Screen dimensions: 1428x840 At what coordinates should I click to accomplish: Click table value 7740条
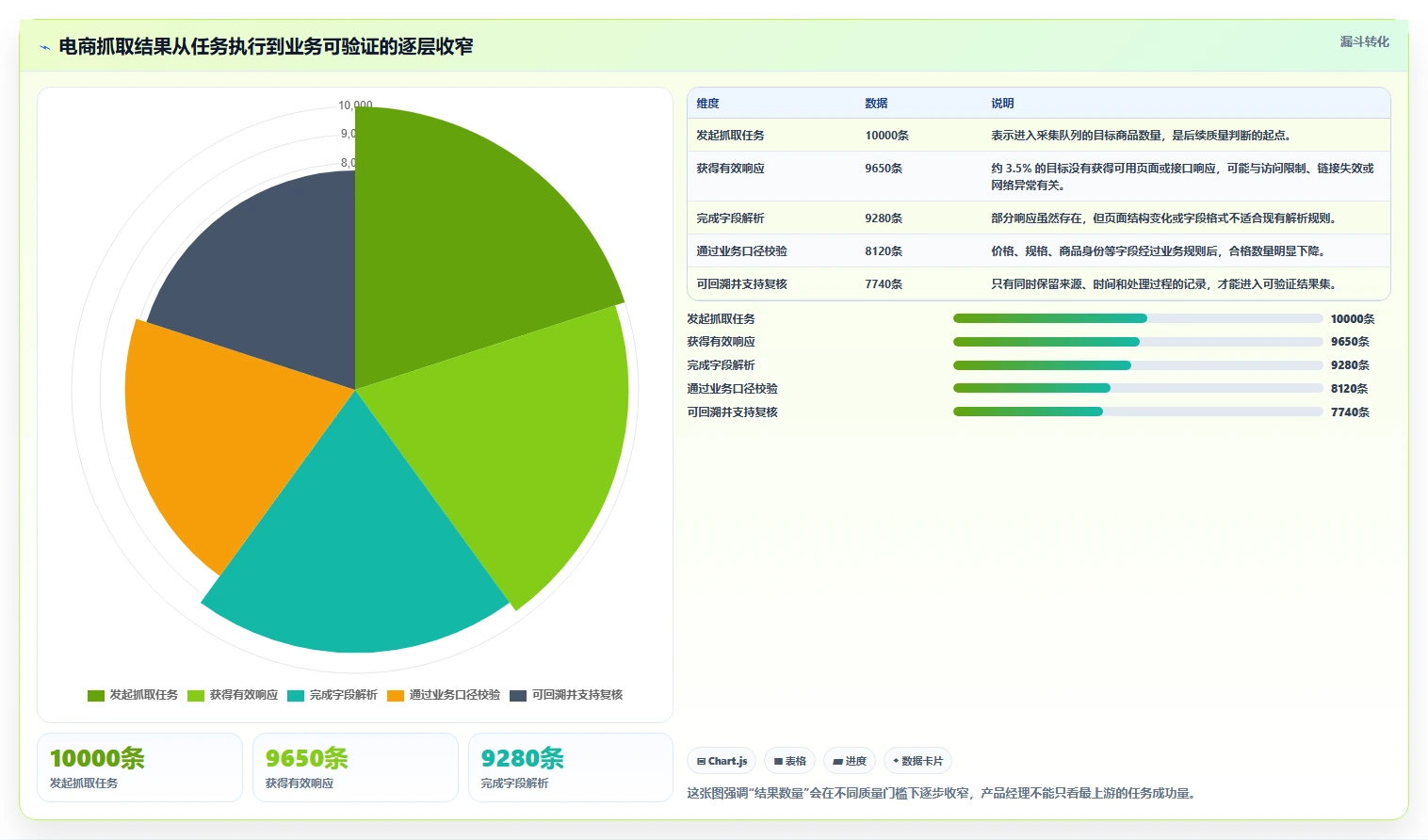884,284
